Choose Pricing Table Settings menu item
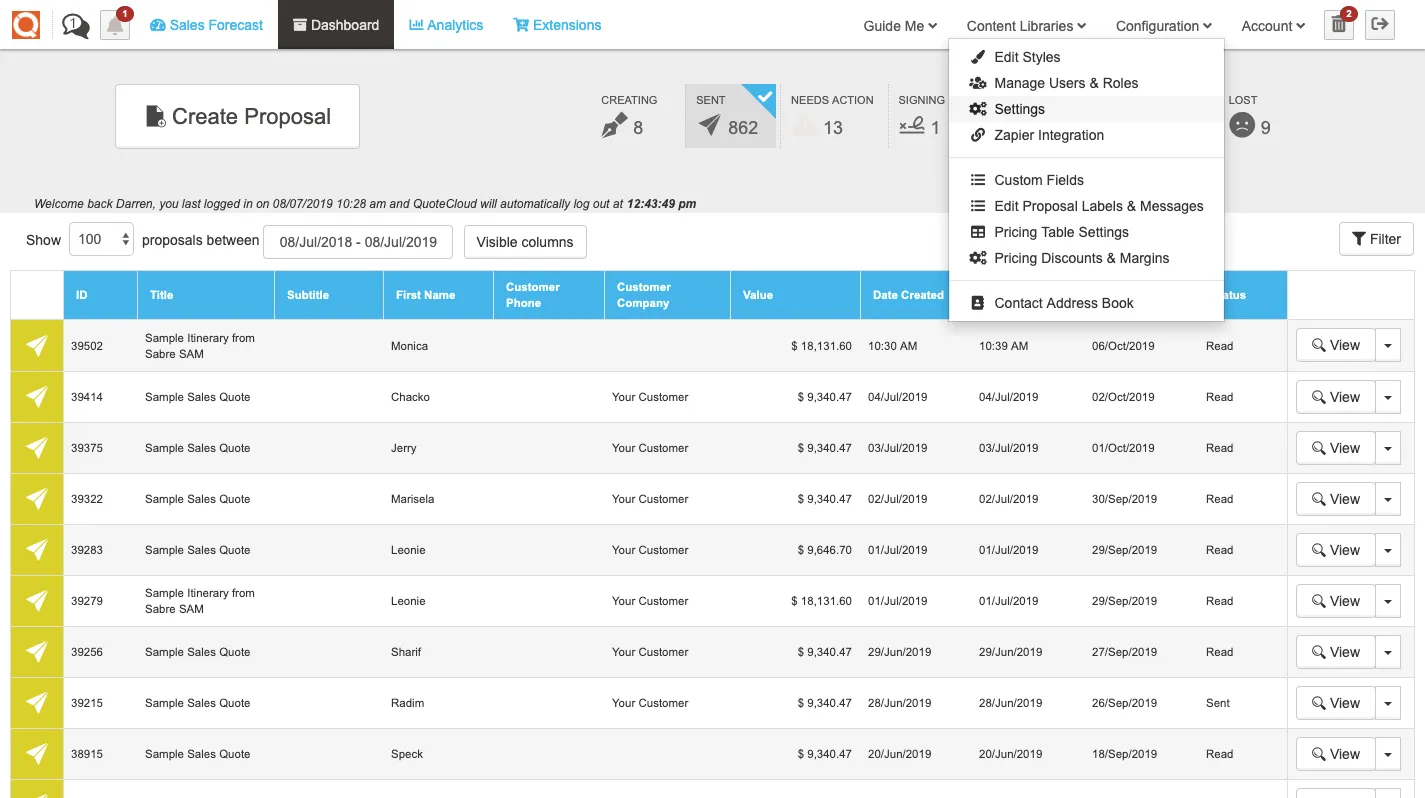The image size is (1425, 798). 1060,232
